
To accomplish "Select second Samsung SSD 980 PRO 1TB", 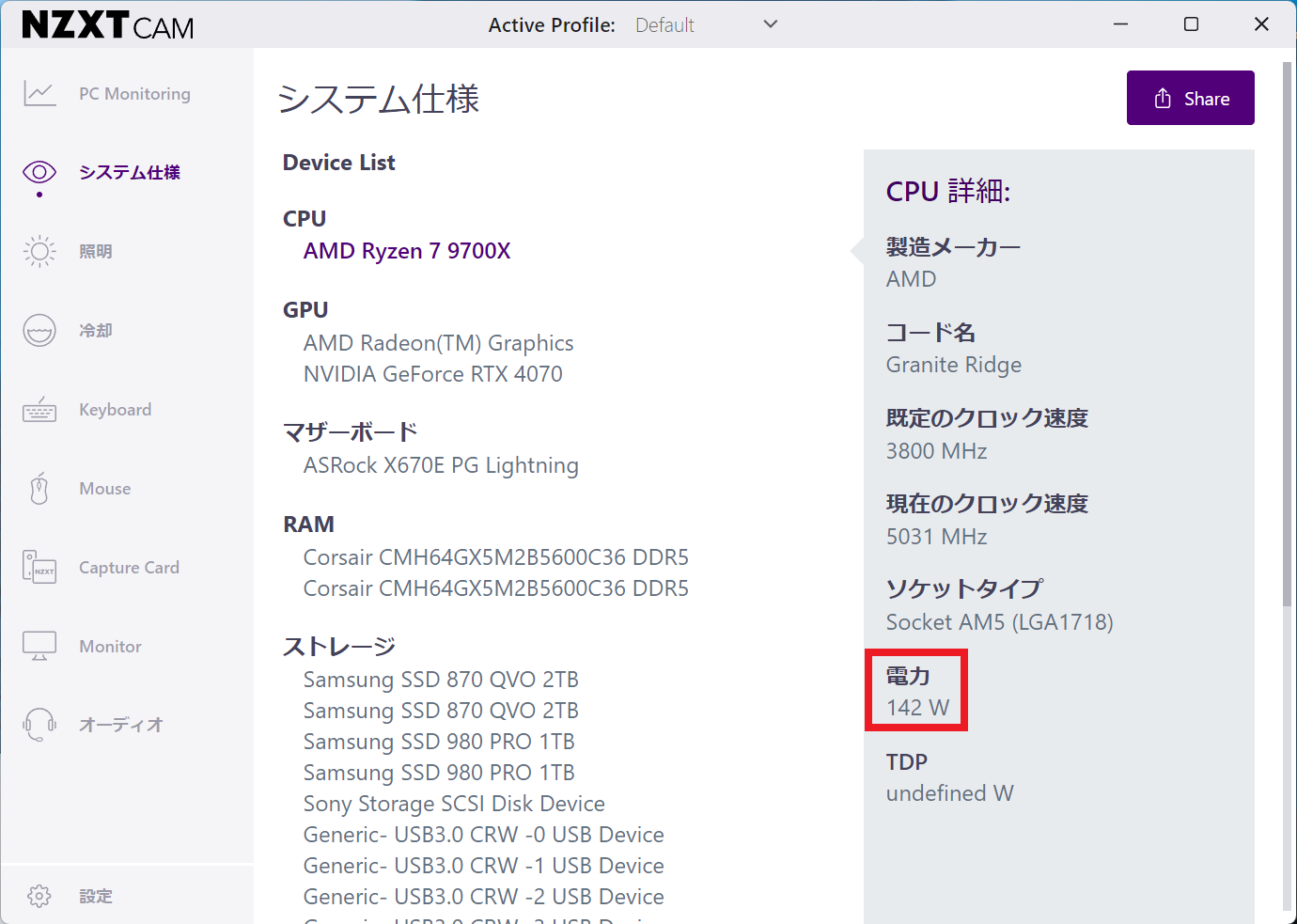I will [439, 773].
